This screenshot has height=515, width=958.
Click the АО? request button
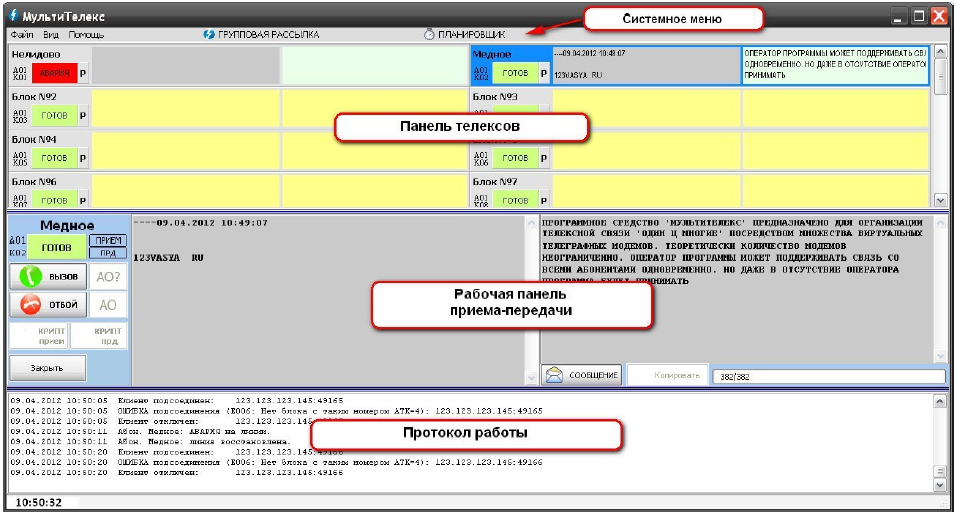108,277
